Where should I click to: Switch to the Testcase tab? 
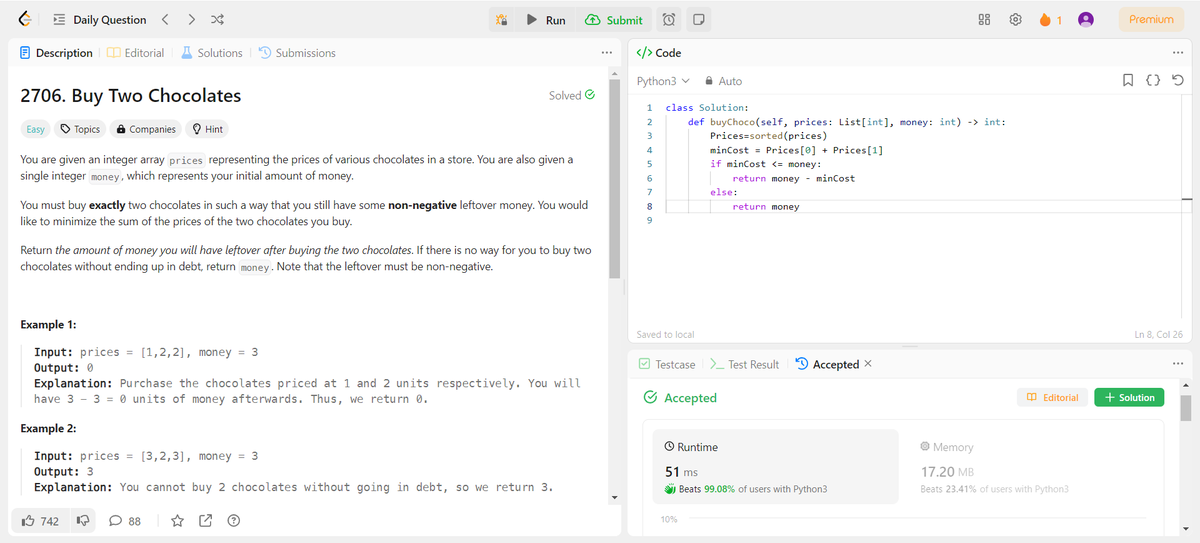667,364
